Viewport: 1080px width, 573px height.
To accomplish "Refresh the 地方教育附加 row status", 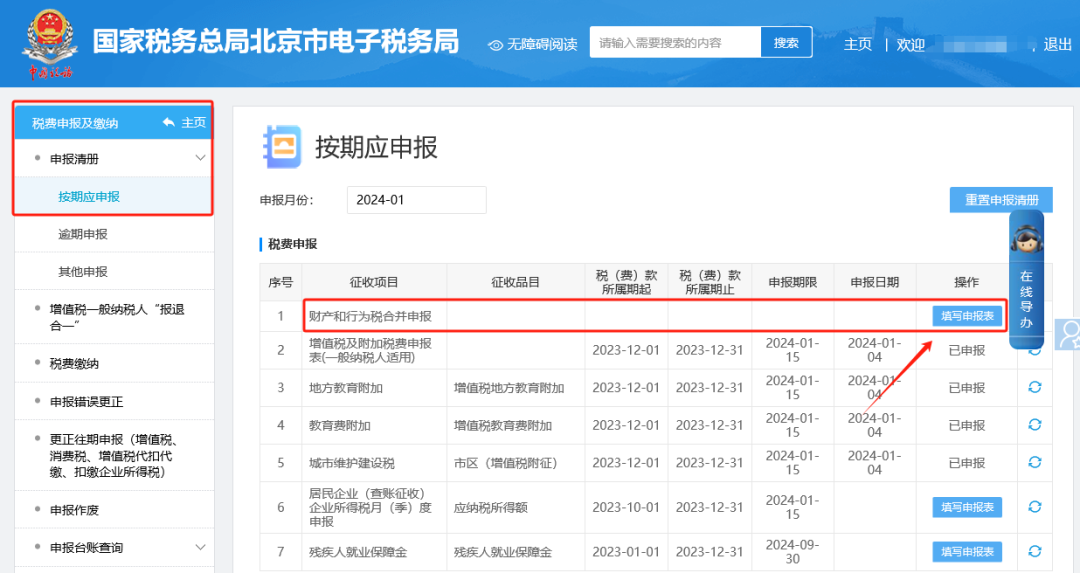I will coord(1035,388).
